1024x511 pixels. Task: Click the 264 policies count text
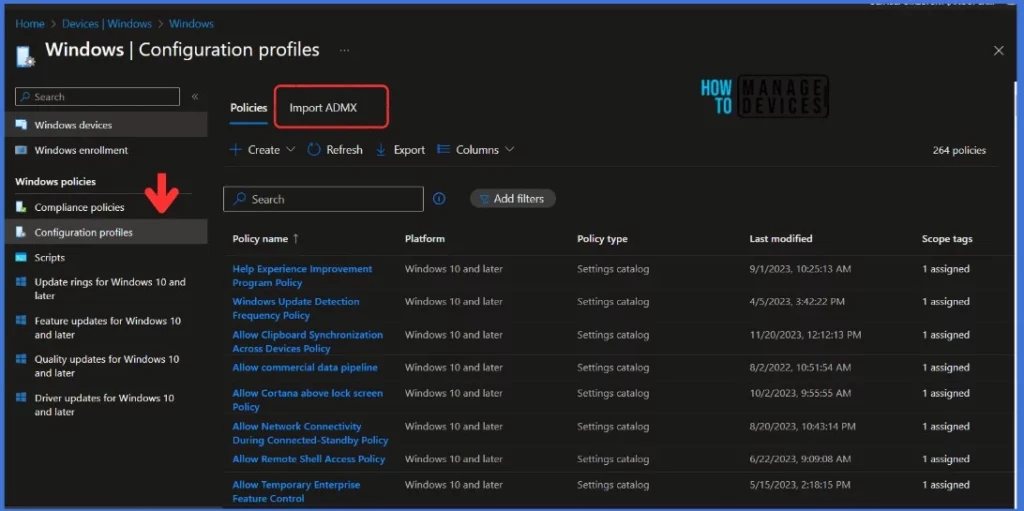(959, 150)
